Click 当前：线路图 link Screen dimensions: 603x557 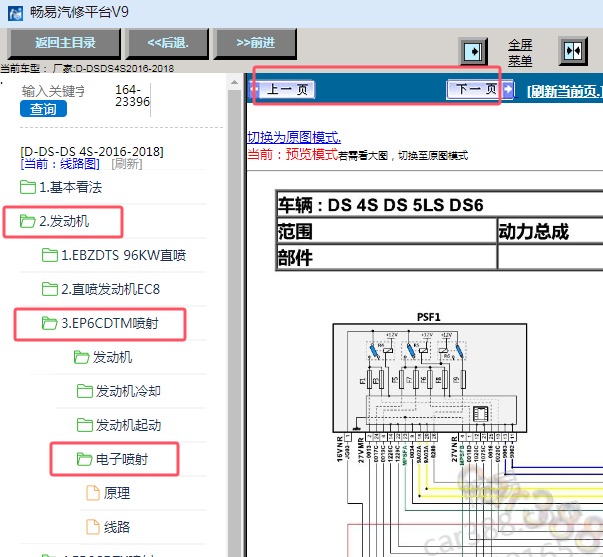point(60,164)
